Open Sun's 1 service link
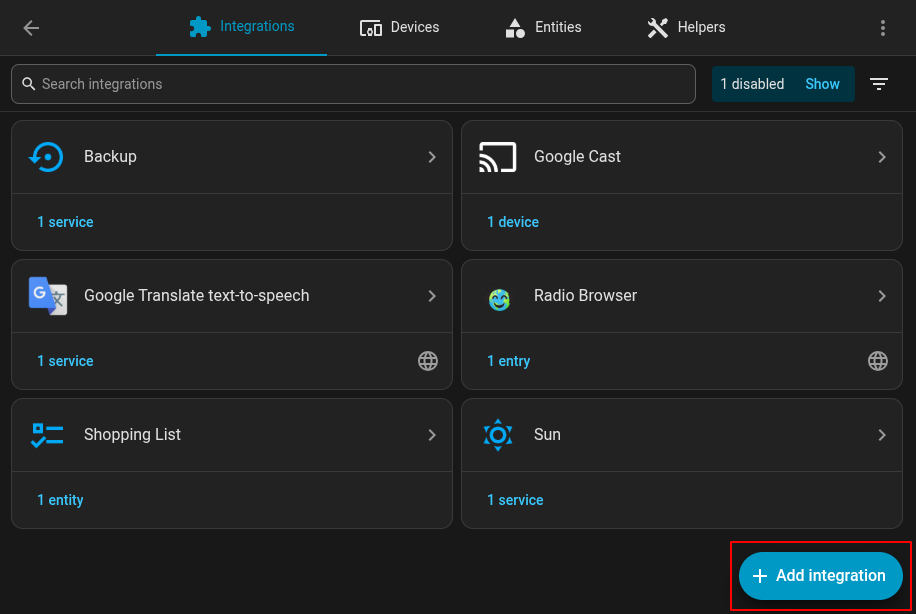 pos(515,500)
